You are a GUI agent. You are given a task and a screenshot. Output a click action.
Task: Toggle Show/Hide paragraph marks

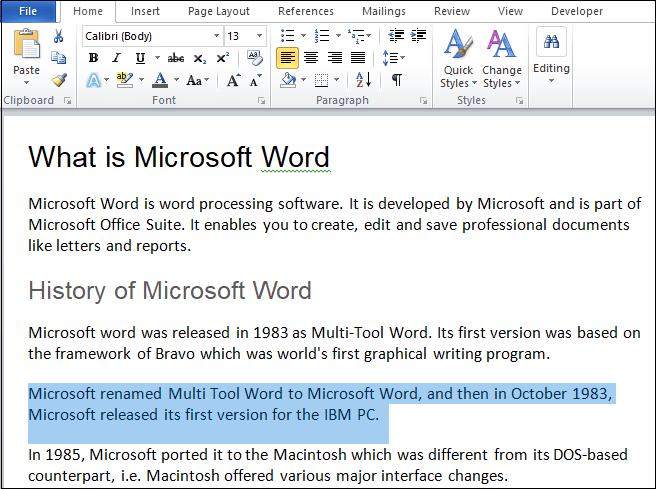coord(397,79)
